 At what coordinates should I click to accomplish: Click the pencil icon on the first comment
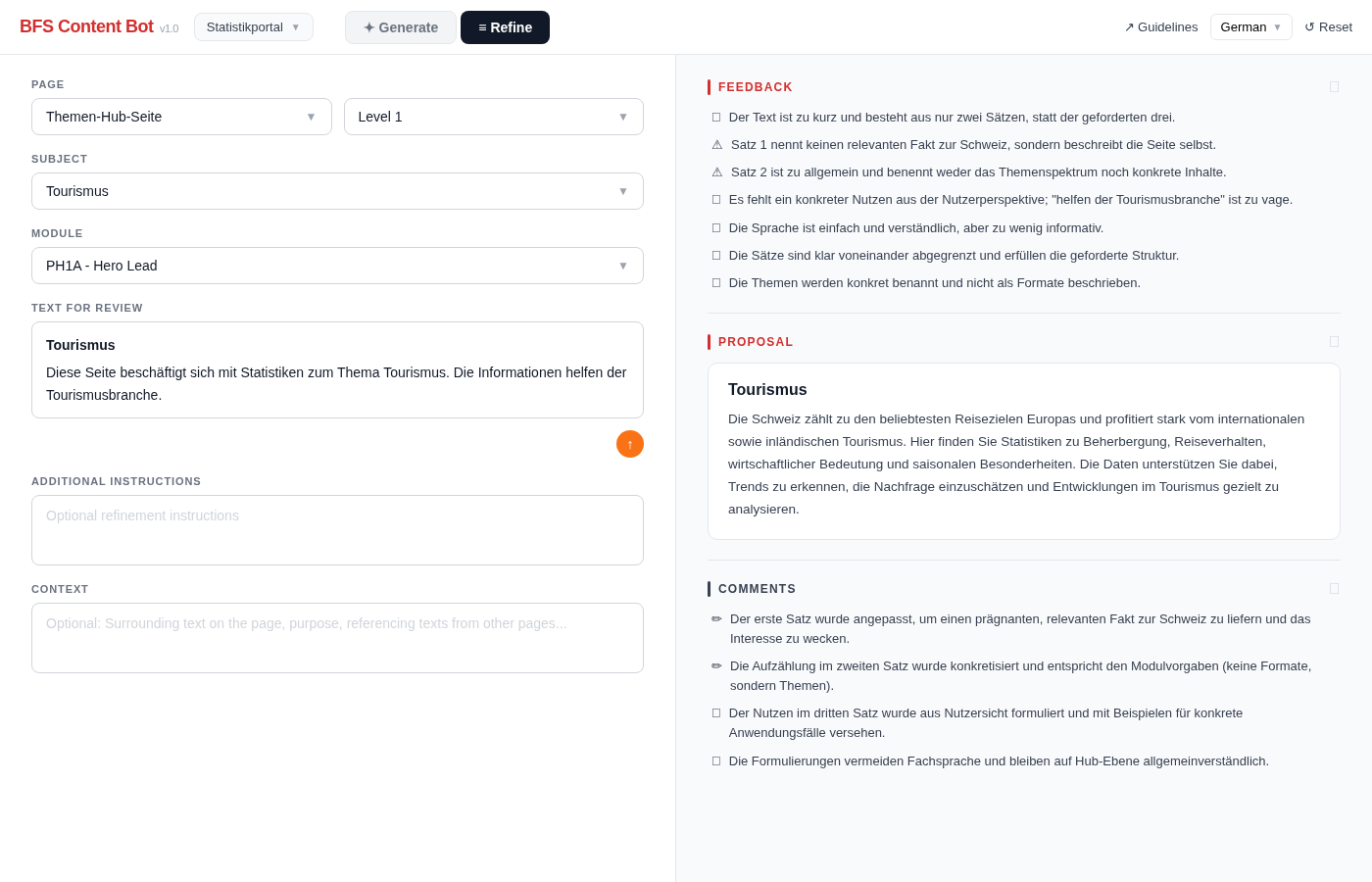716,618
